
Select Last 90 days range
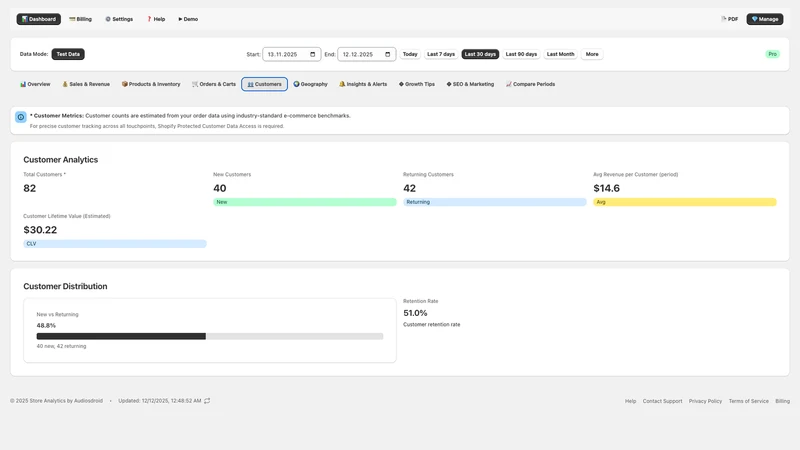(x=521, y=54)
